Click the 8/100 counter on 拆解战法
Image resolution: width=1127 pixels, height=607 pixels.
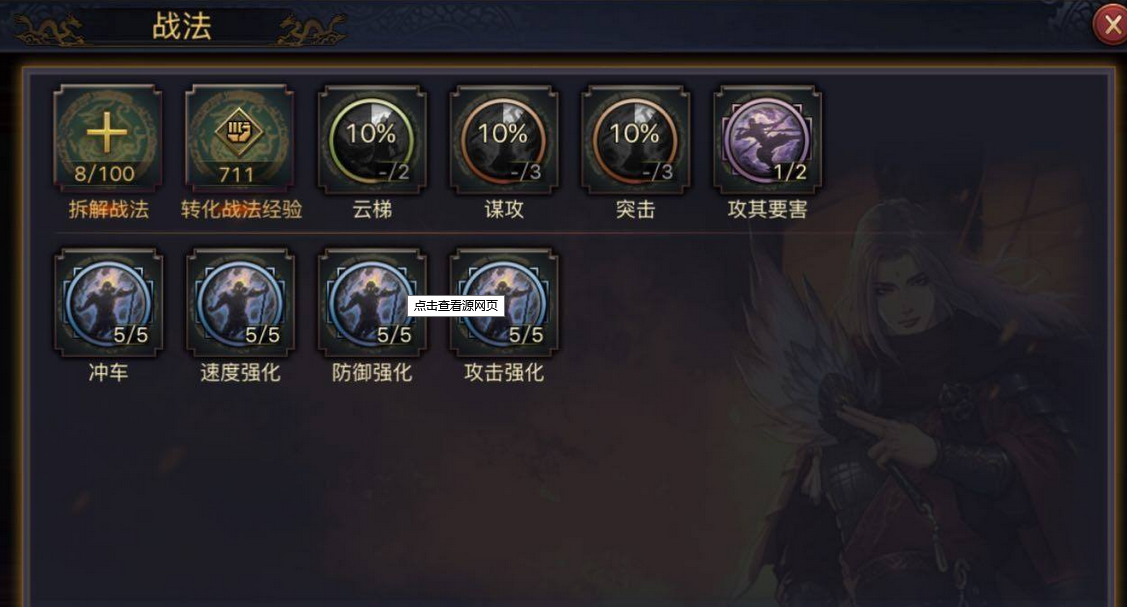pos(105,174)
